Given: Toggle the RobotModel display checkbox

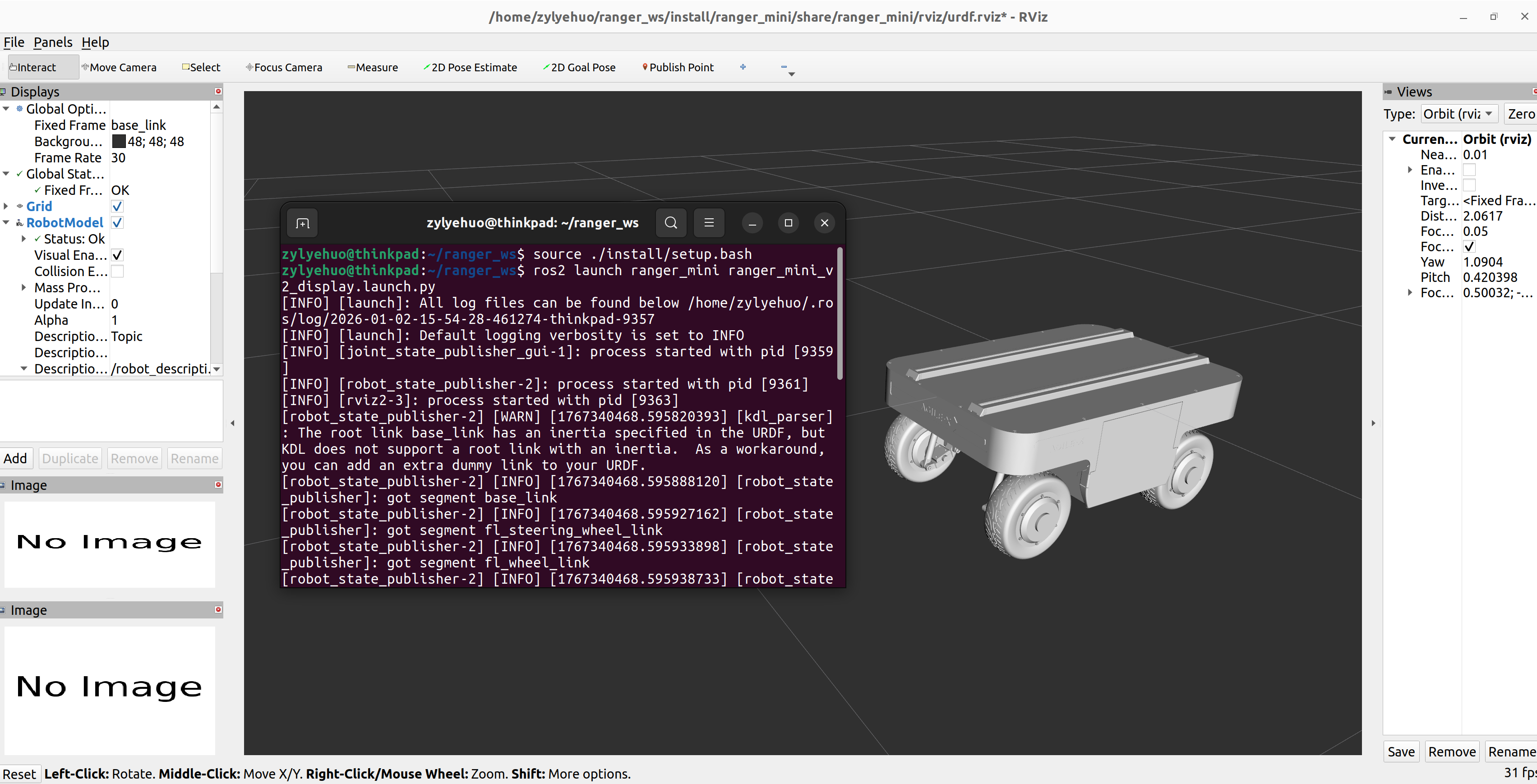Looking at the screenshot, I should pyautogui.click(x=118, y=222).
